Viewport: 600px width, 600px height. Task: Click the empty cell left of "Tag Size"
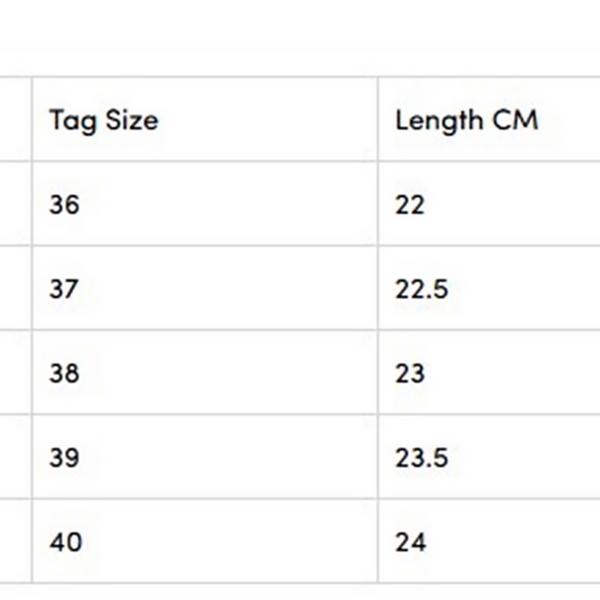tap(15, 120)
